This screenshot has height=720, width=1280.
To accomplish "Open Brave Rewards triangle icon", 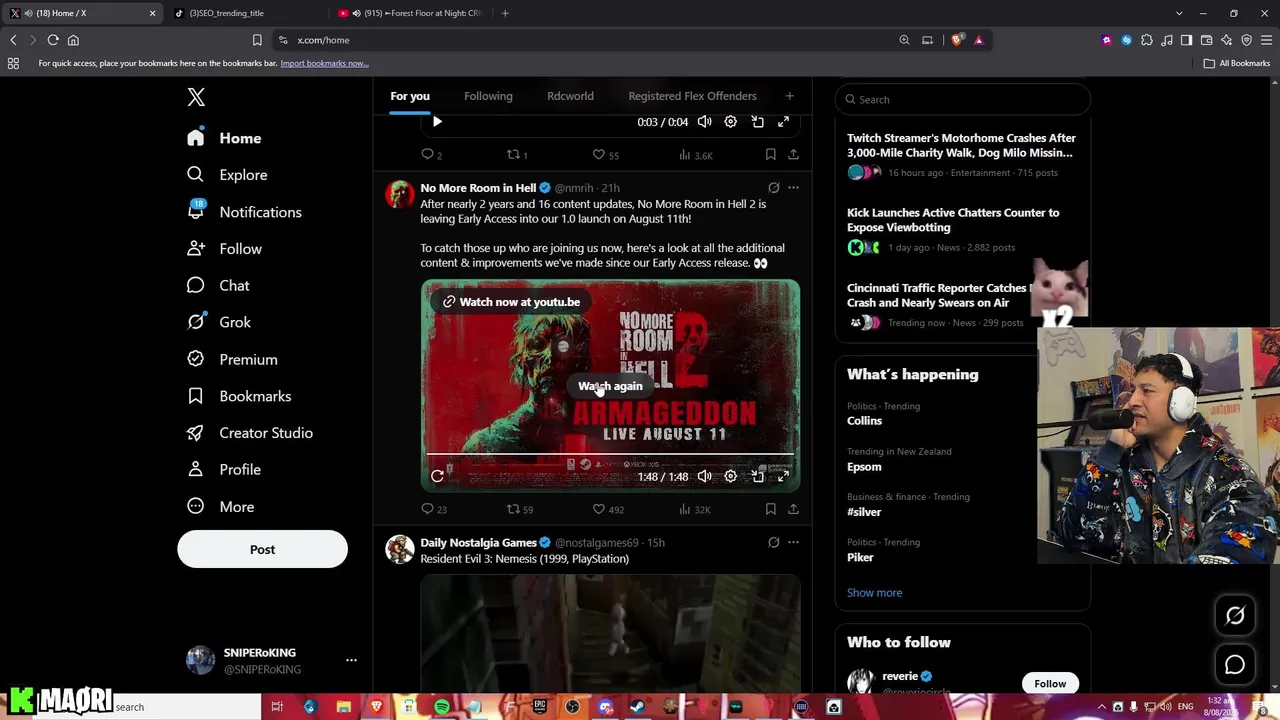I will pos(978,40).
